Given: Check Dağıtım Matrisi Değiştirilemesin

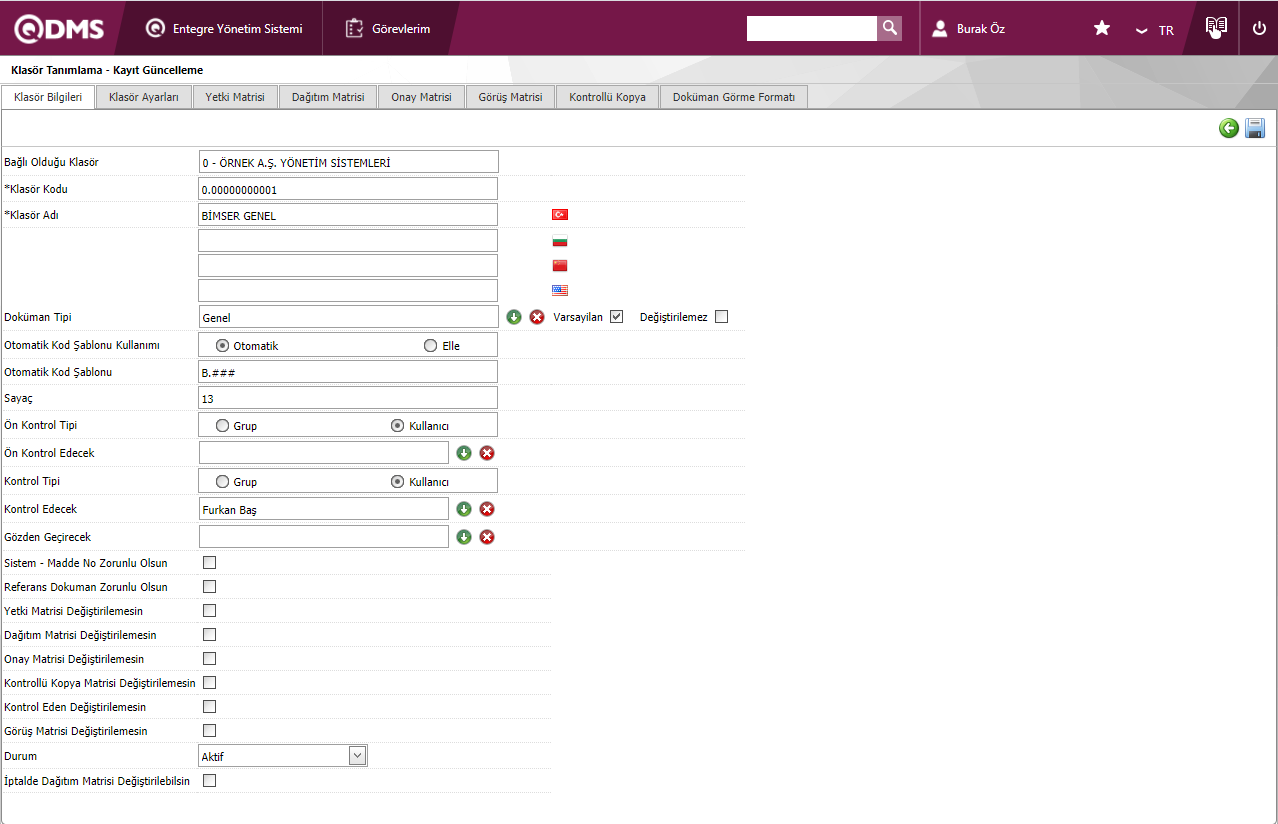Looking at the screenshot, I should tap(210, 634).
